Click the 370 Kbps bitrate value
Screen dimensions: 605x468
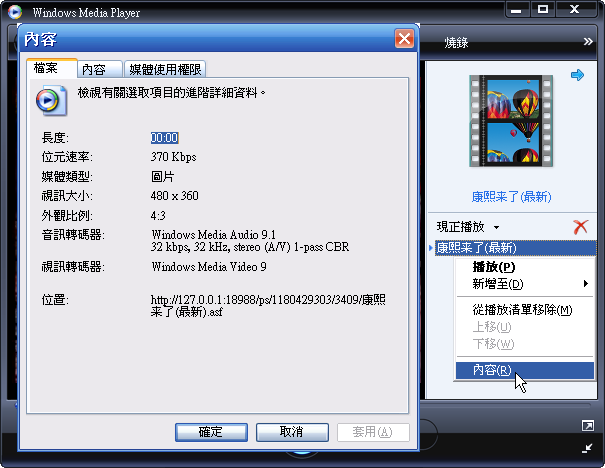click(x=173, y=157)
